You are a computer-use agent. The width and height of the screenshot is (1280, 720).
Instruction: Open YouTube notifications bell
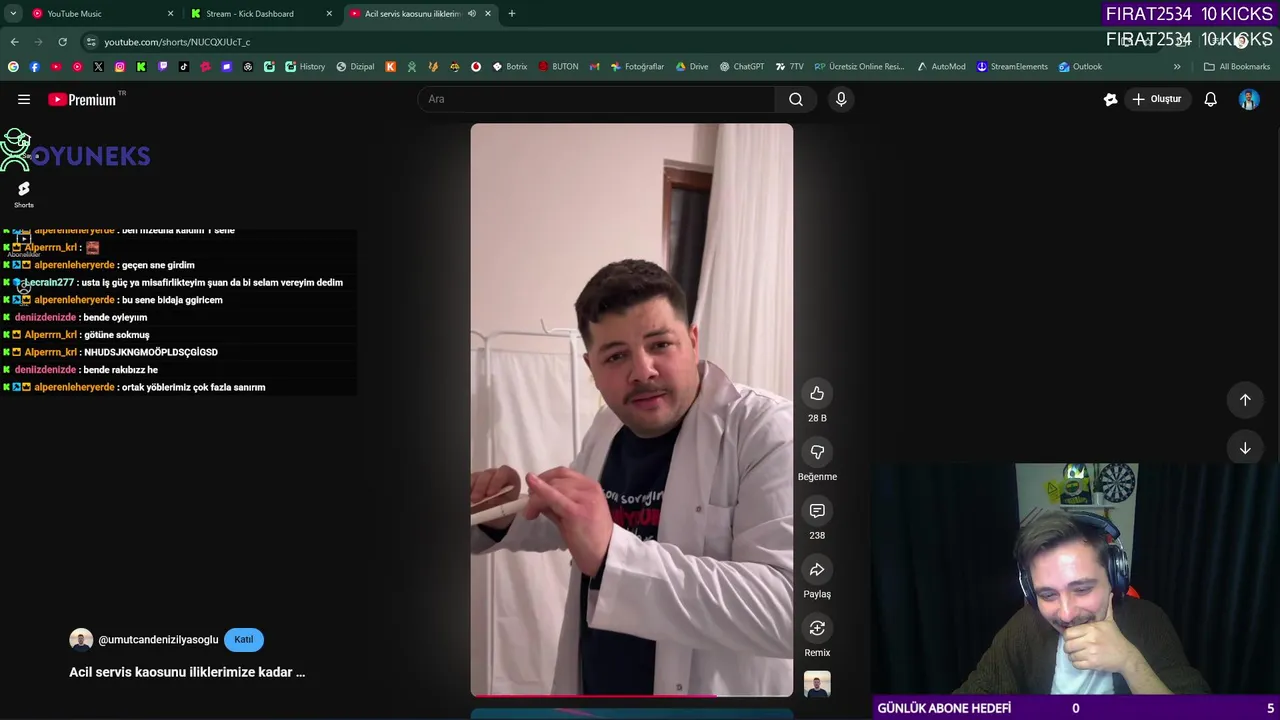click(1210, 99)
